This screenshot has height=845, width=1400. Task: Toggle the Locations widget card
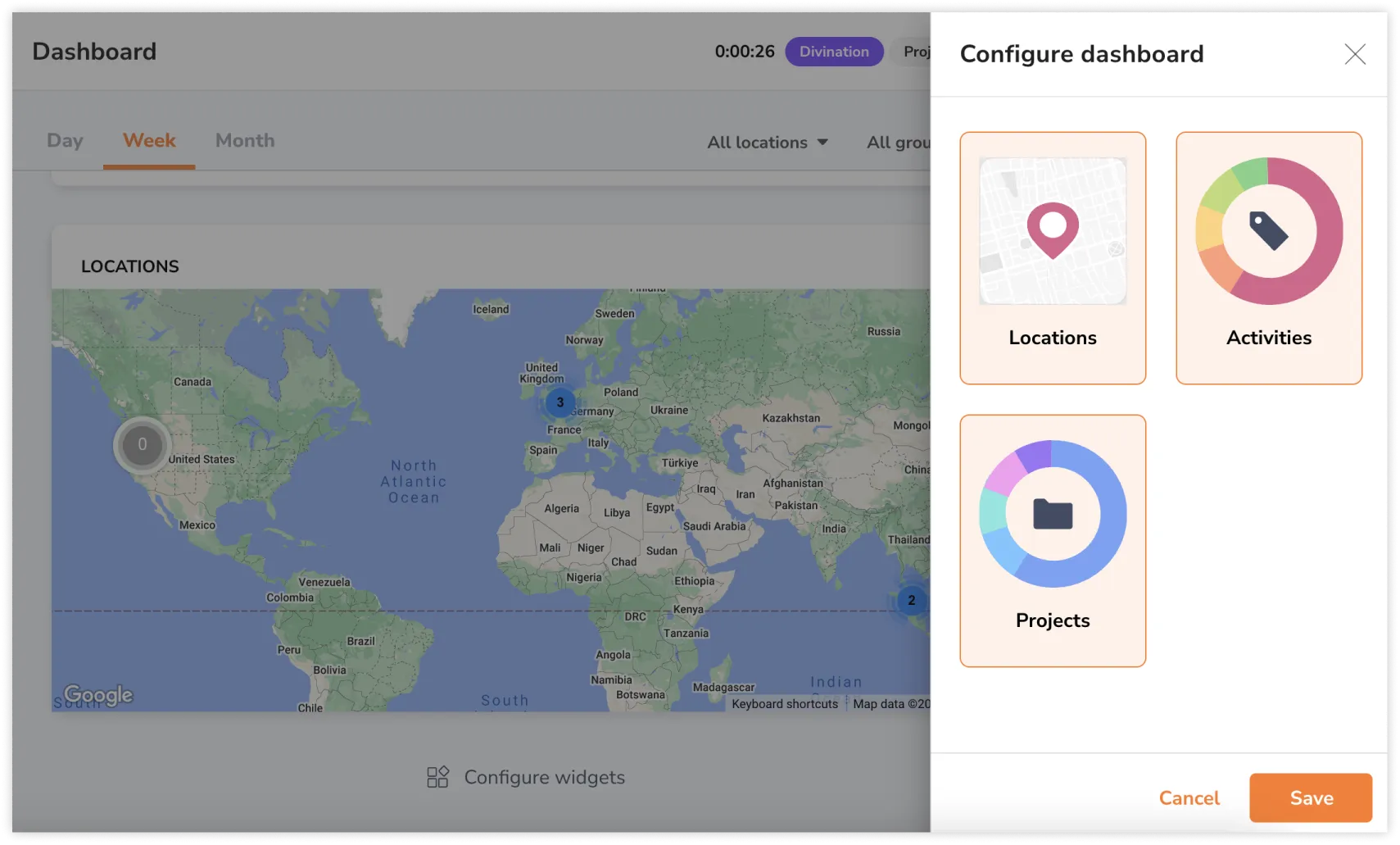[x=1053, y=257]
